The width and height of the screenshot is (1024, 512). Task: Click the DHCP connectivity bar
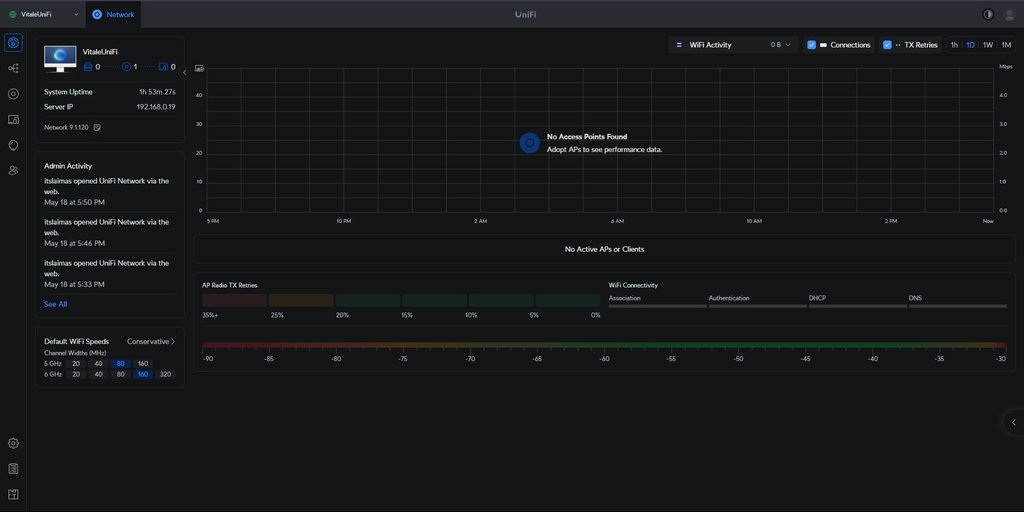[857, 306]
